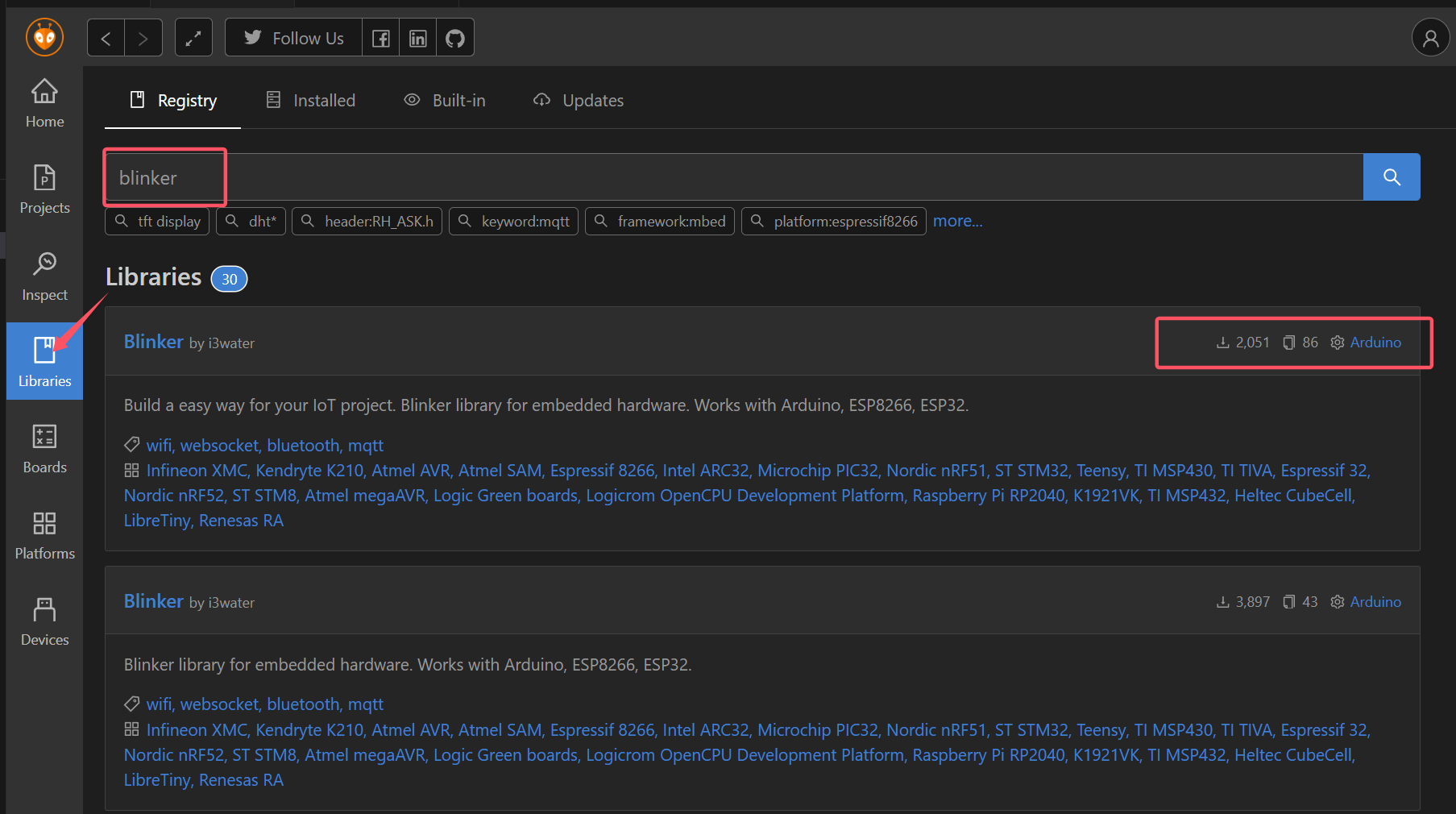Open Follow Us Twitter link

click(x=293, y=38)
